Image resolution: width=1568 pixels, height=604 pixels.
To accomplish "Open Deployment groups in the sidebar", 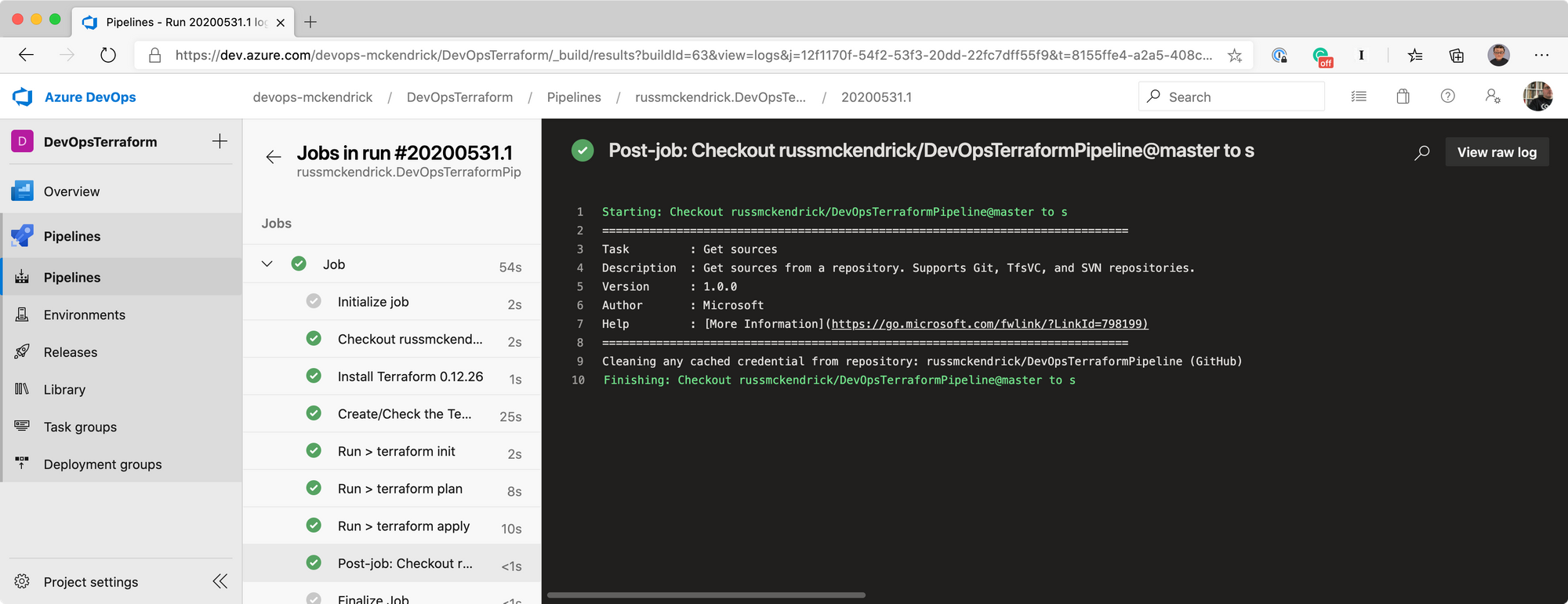I will coord(122,464).
